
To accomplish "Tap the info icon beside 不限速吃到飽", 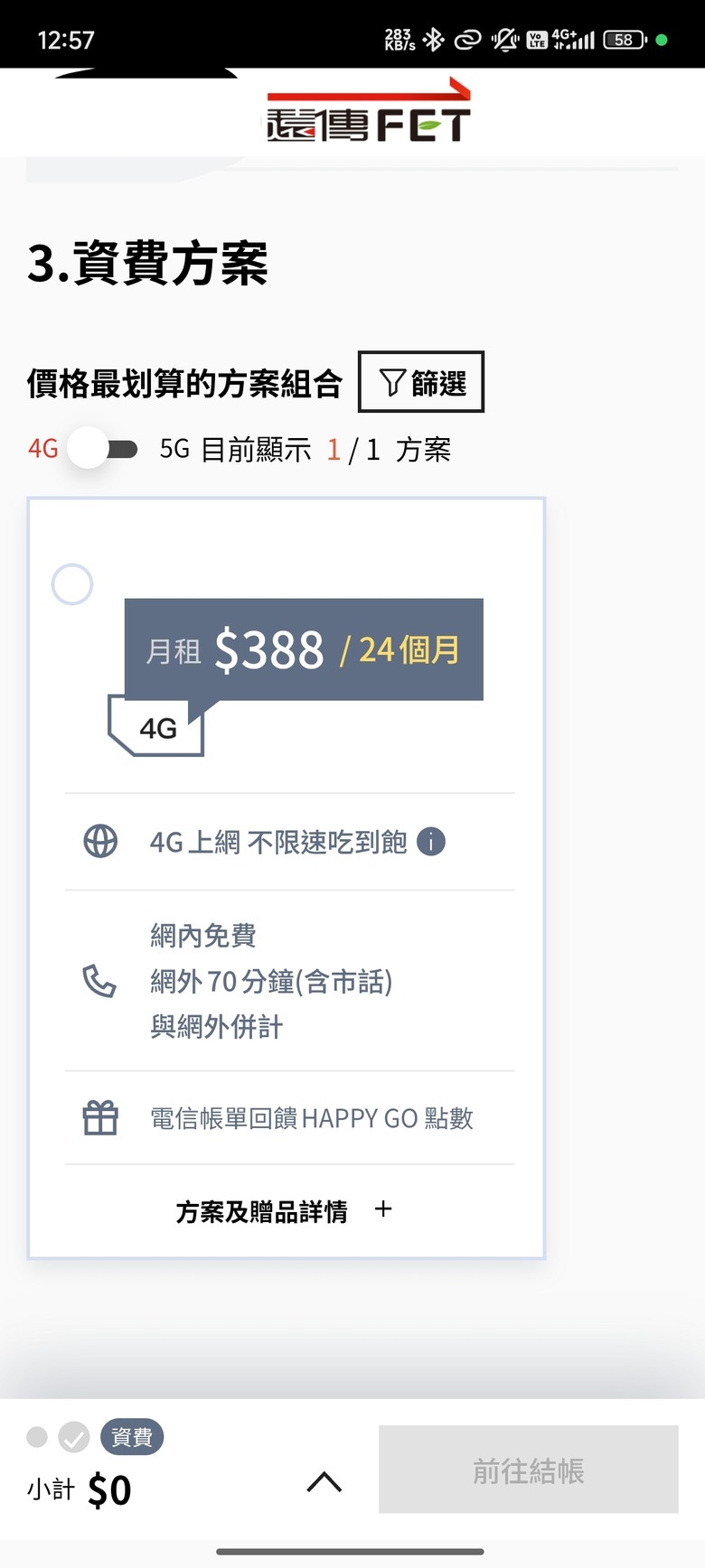I will tap(431, 842).
